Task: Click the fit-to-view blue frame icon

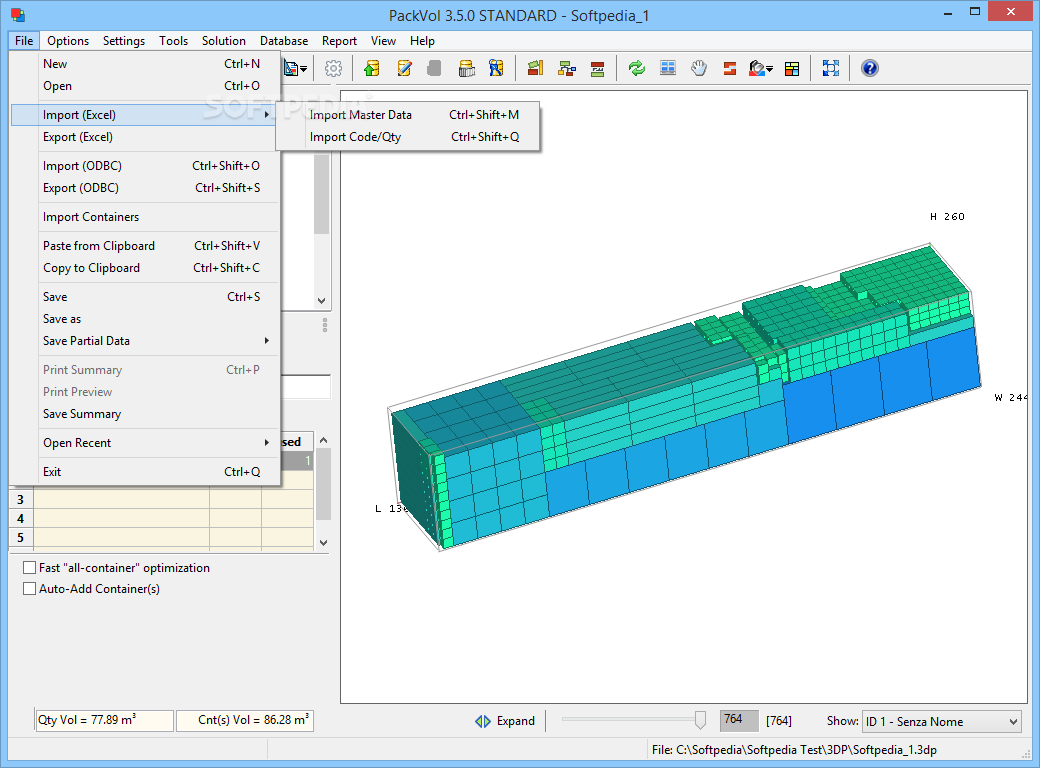Action: click(830, 68)
